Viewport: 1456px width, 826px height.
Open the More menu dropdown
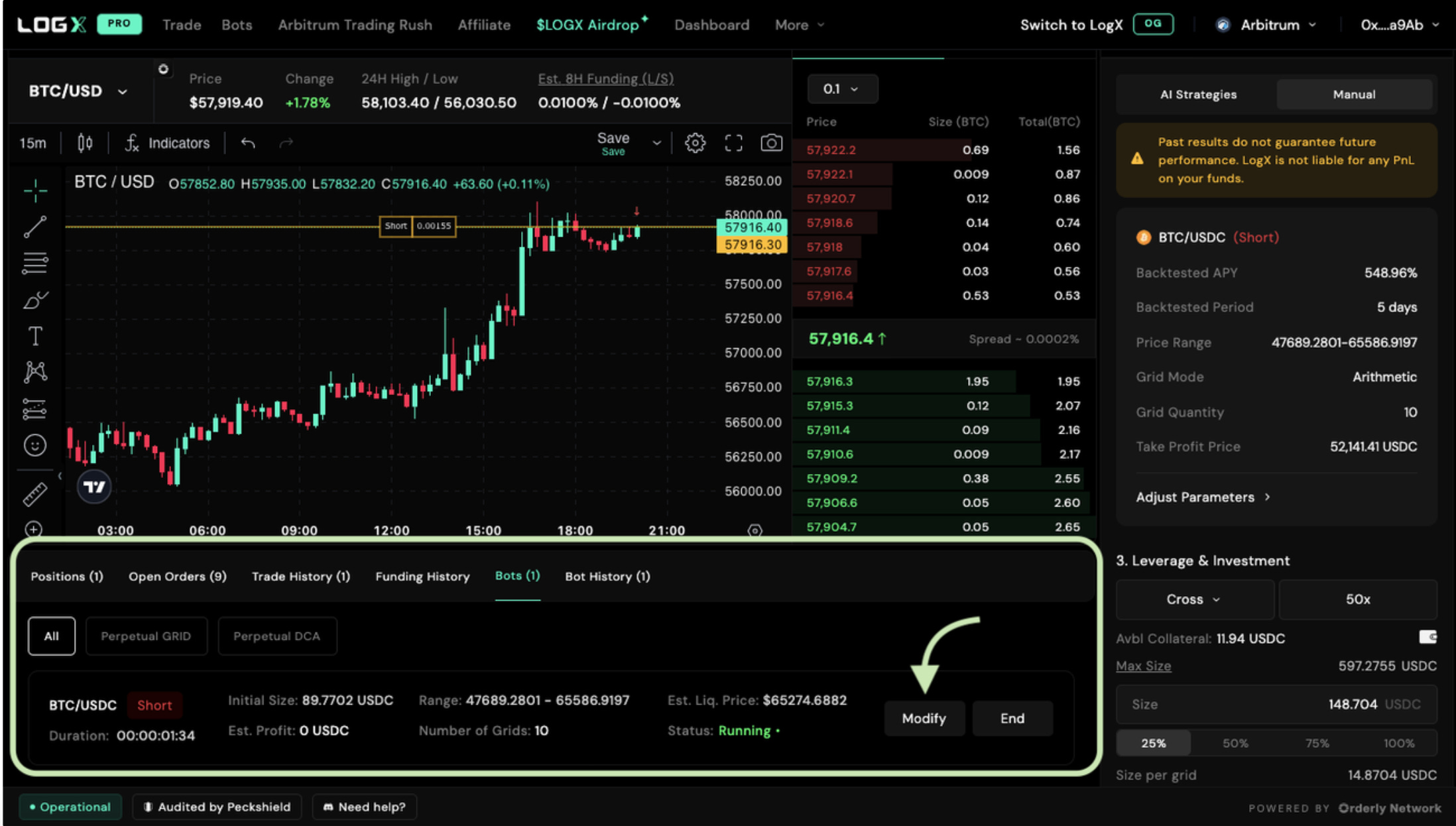[800, 25]
